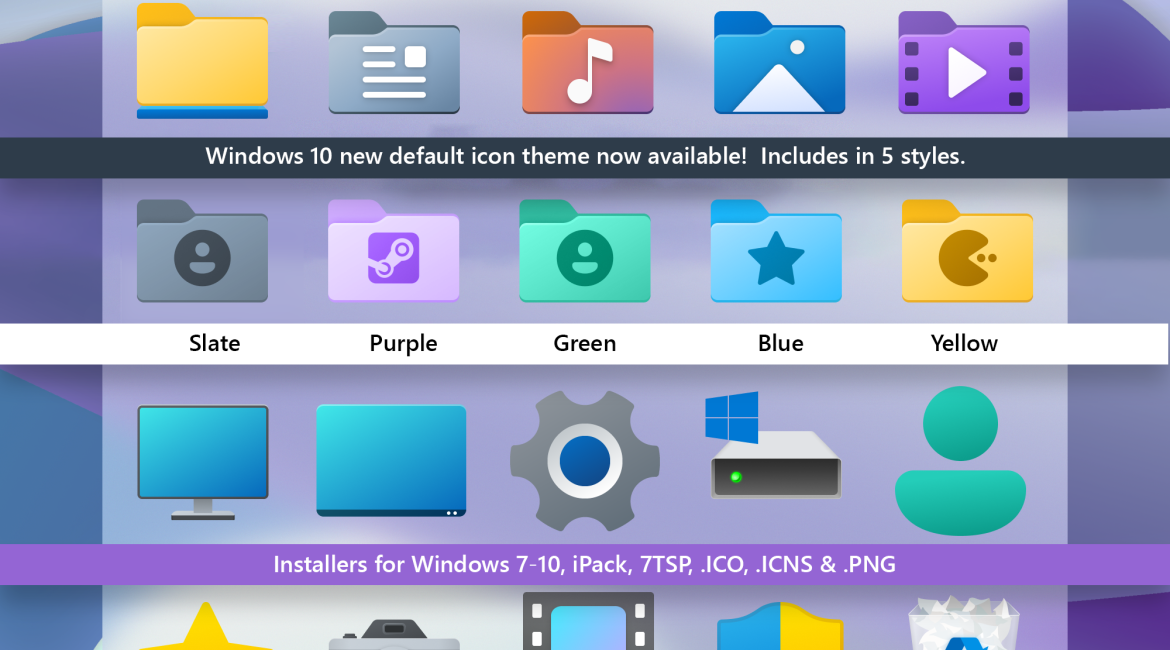Click the Yellow style label
The width and height of the screenshot is (1170, 650).
[964, 343]
